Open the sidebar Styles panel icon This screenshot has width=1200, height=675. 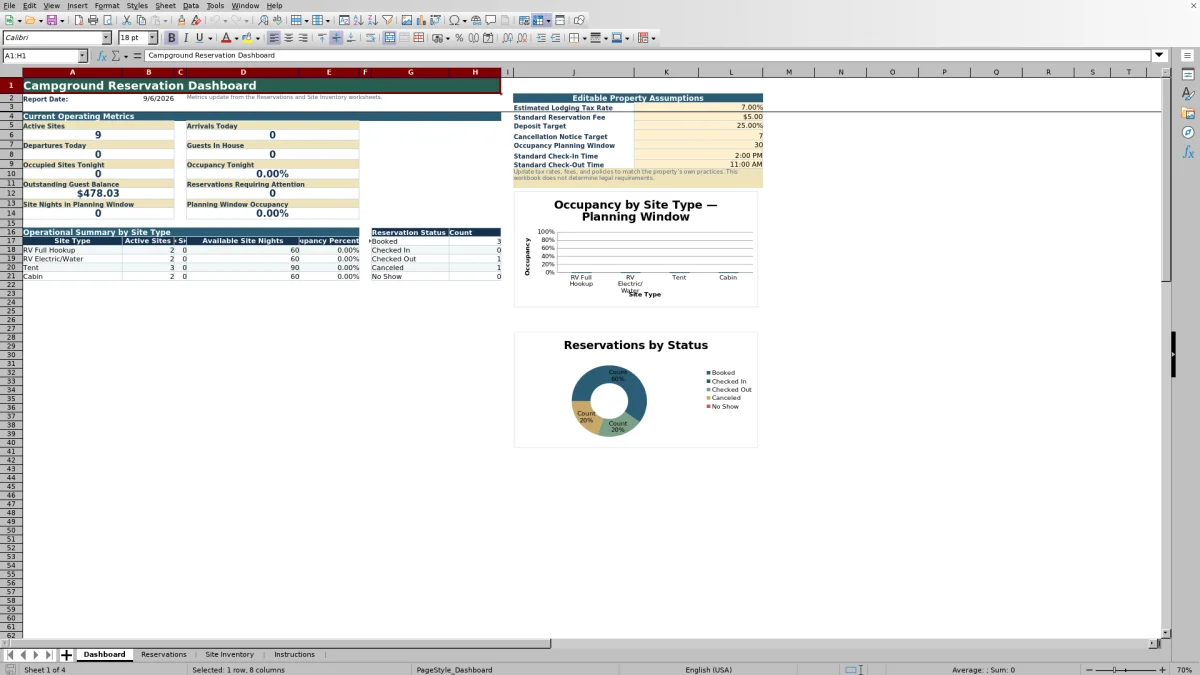(x=1188, y=94)
